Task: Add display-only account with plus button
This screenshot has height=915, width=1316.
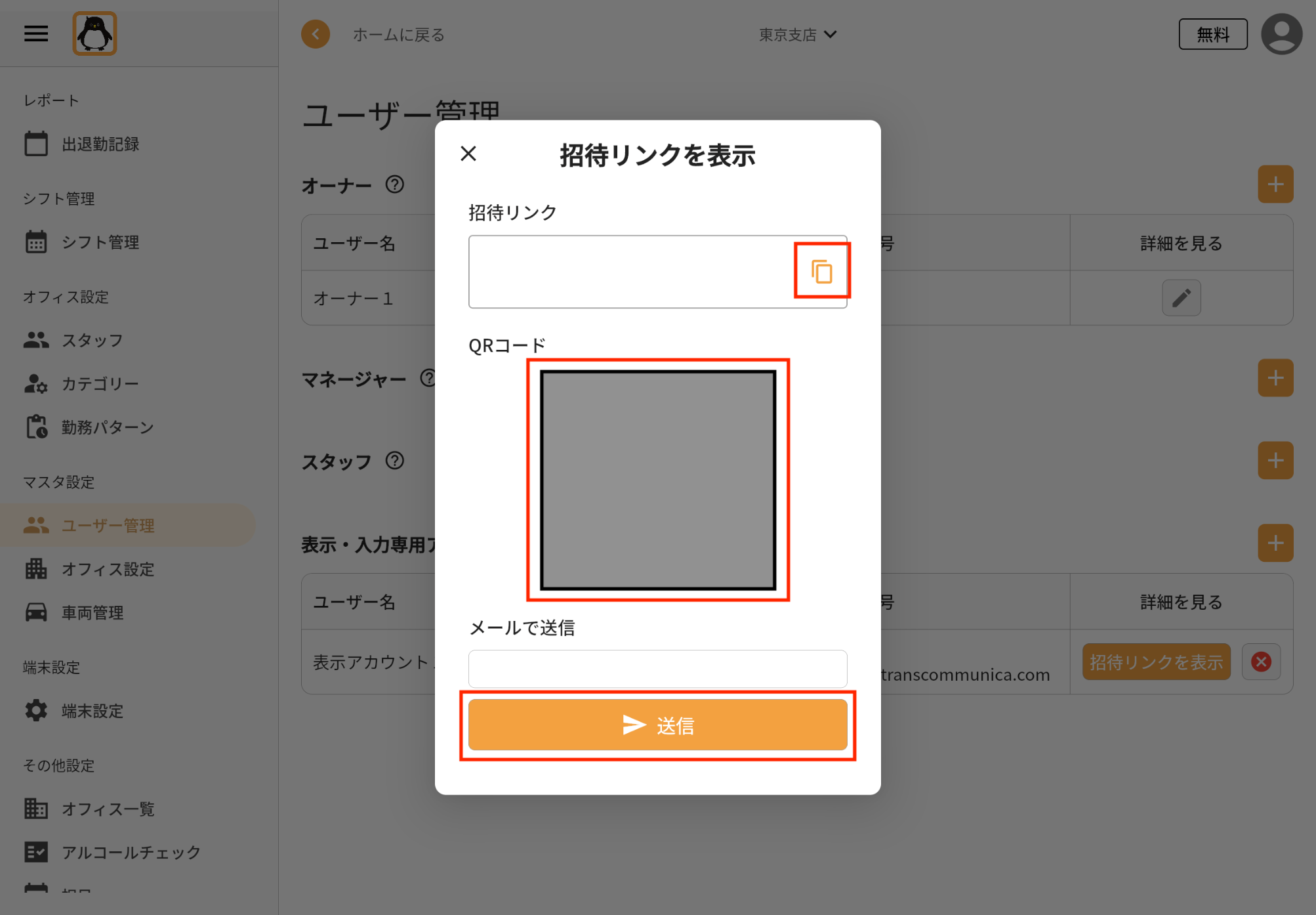Action: tap(1275, 543)
